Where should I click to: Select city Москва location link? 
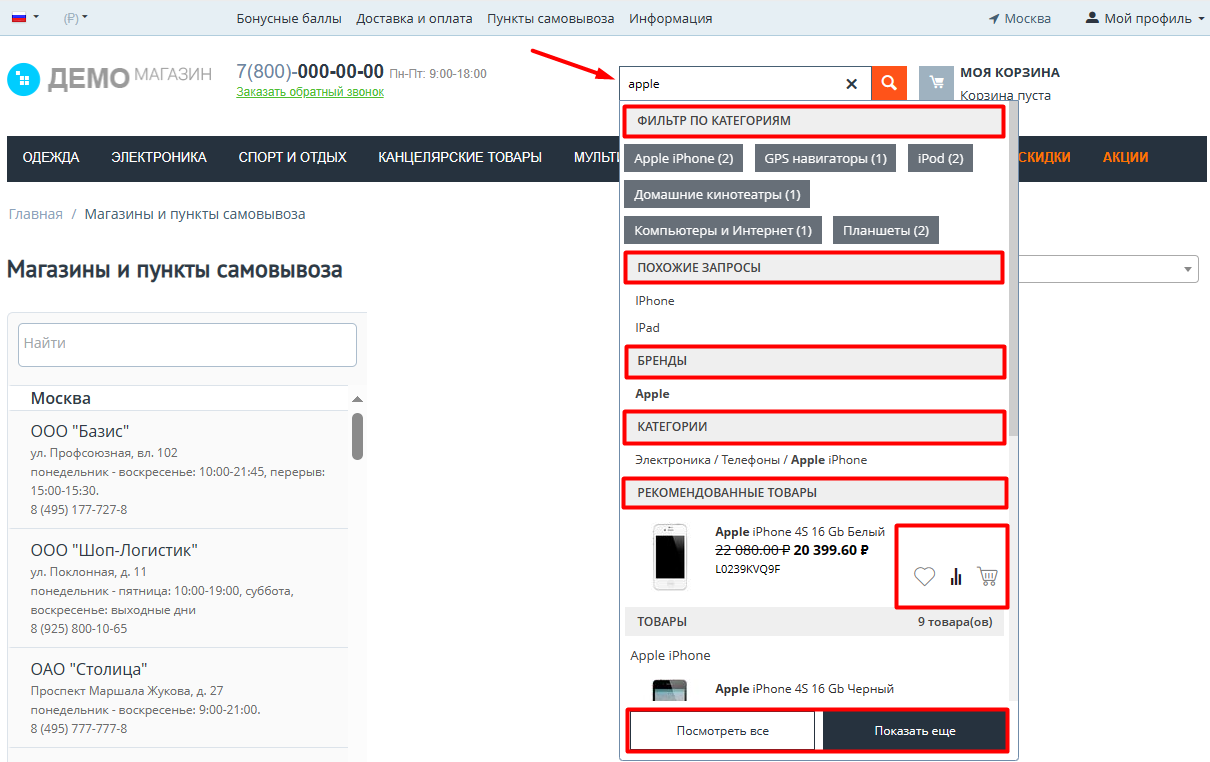tap(1019, 18)
